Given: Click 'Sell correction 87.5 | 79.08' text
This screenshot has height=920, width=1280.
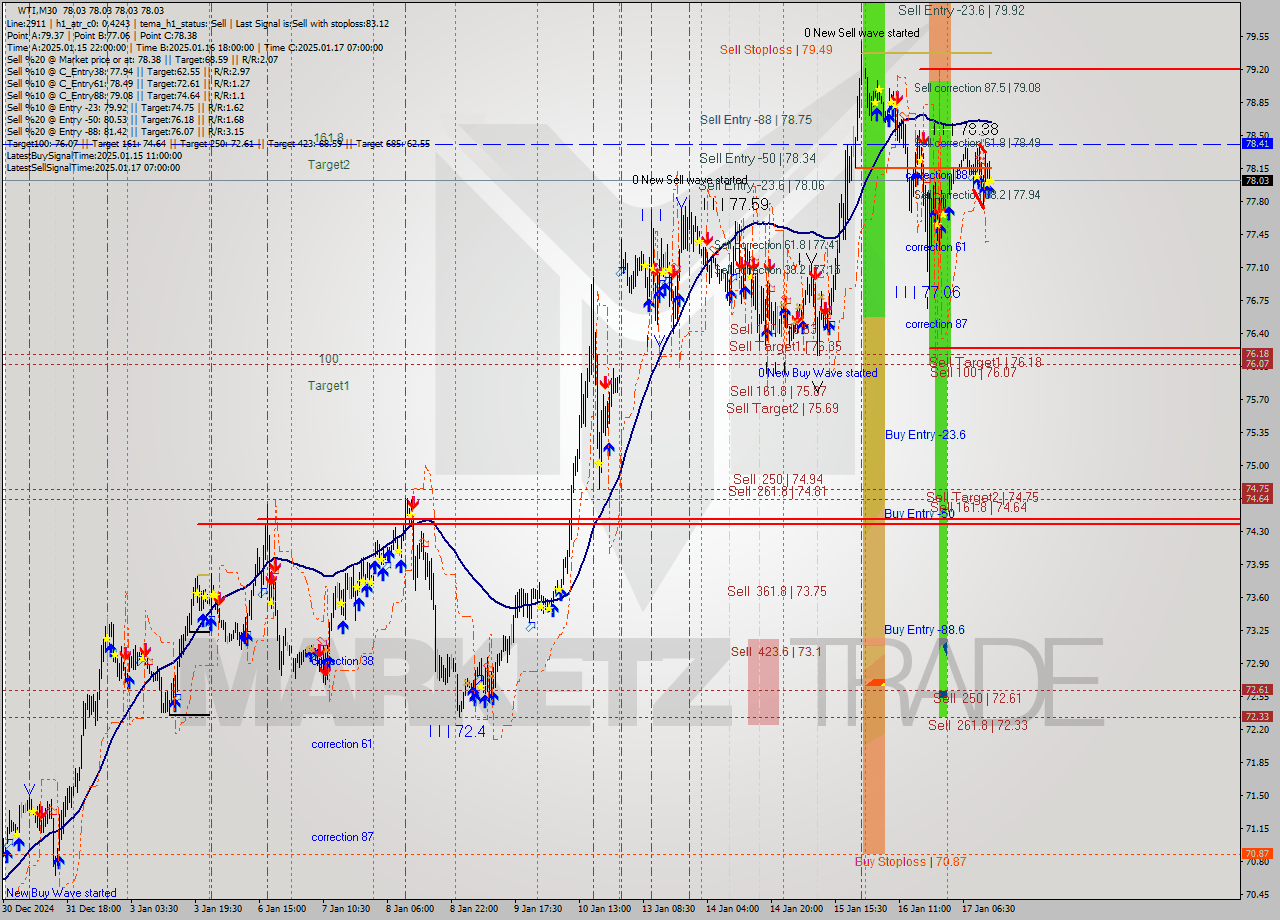Looking at the screenshot, I should (x=977, y=88).
